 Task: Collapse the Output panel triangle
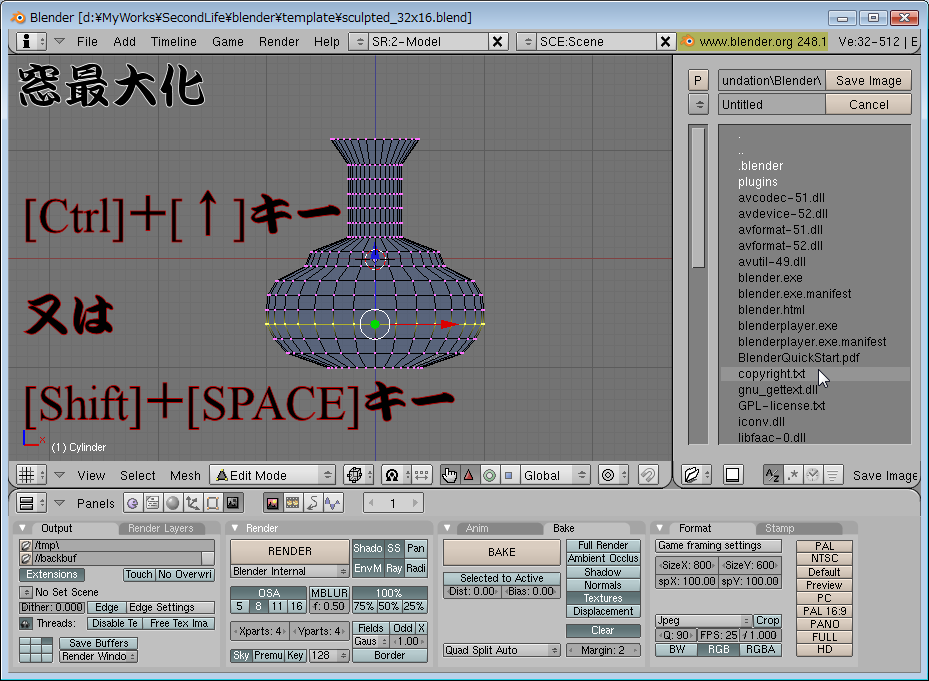tap(23, 528)
